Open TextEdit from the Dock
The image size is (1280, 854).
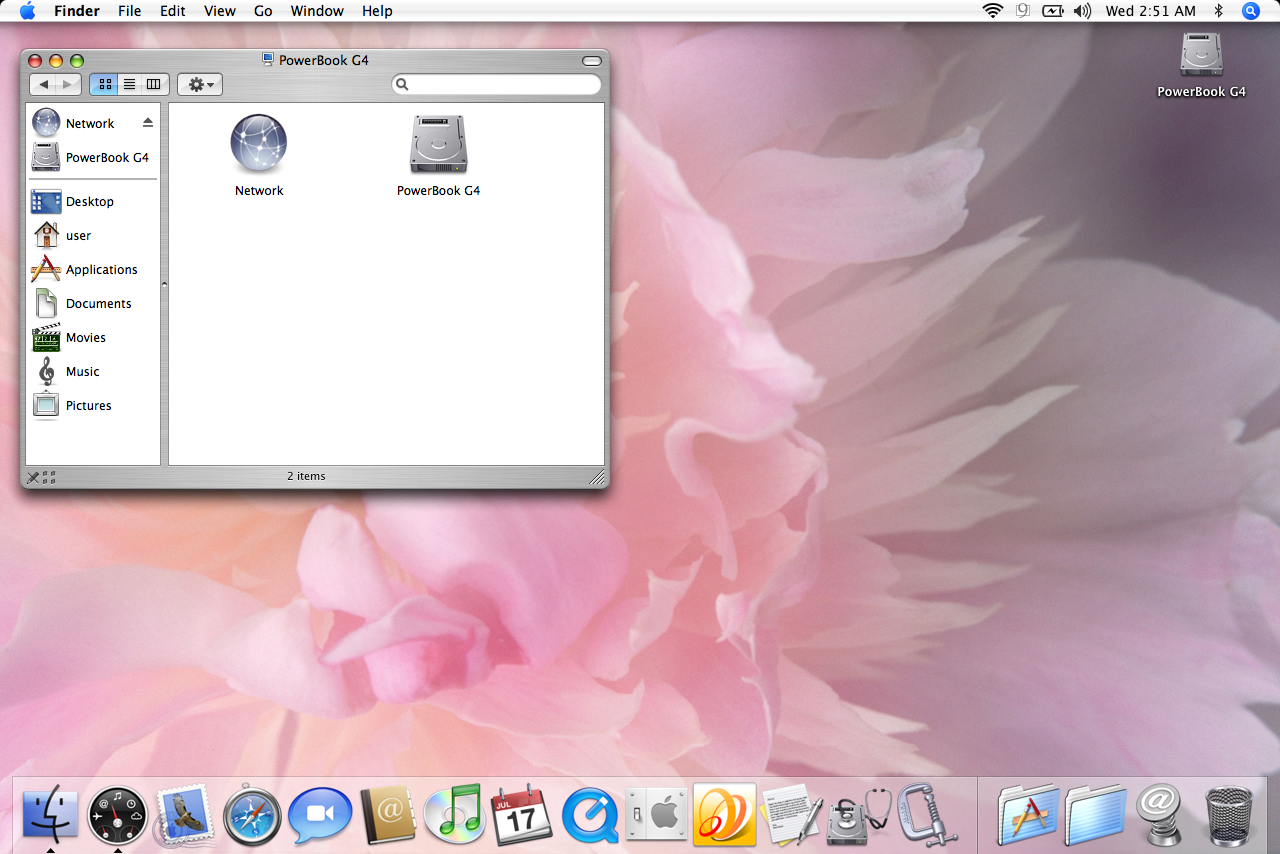[792, 814]
